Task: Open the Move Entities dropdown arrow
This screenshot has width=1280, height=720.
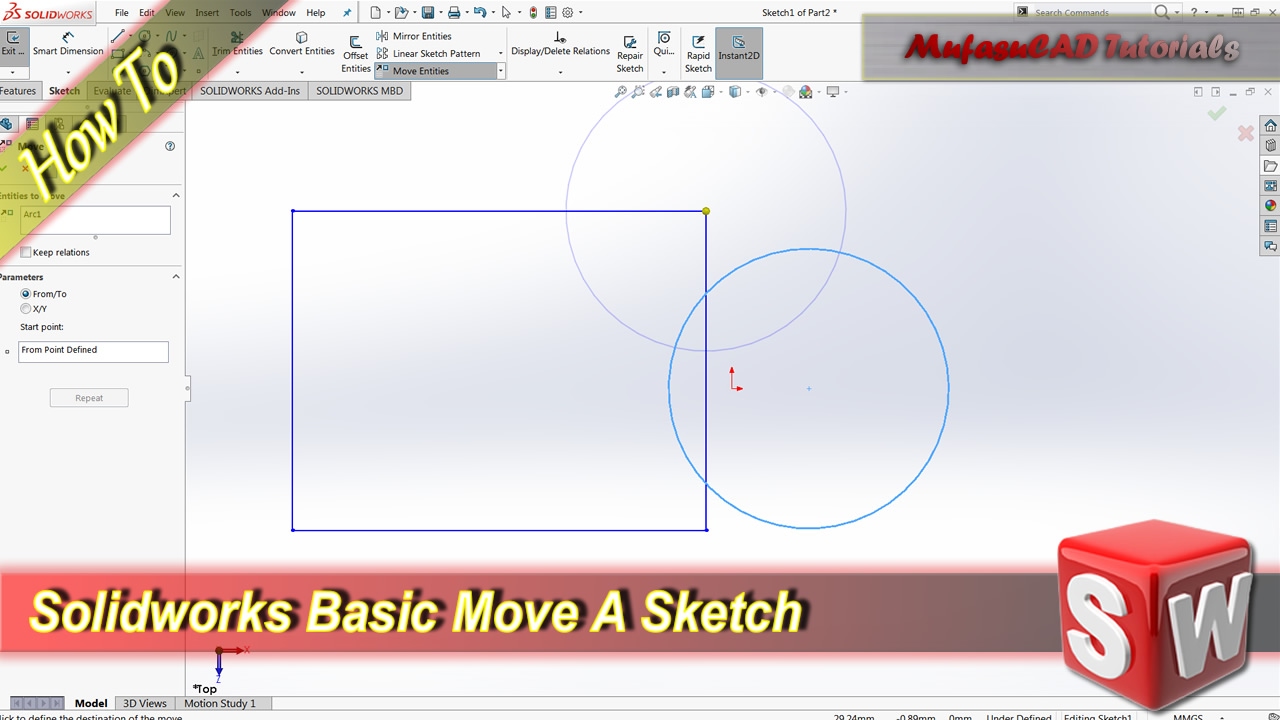Action: pos(500,70)
